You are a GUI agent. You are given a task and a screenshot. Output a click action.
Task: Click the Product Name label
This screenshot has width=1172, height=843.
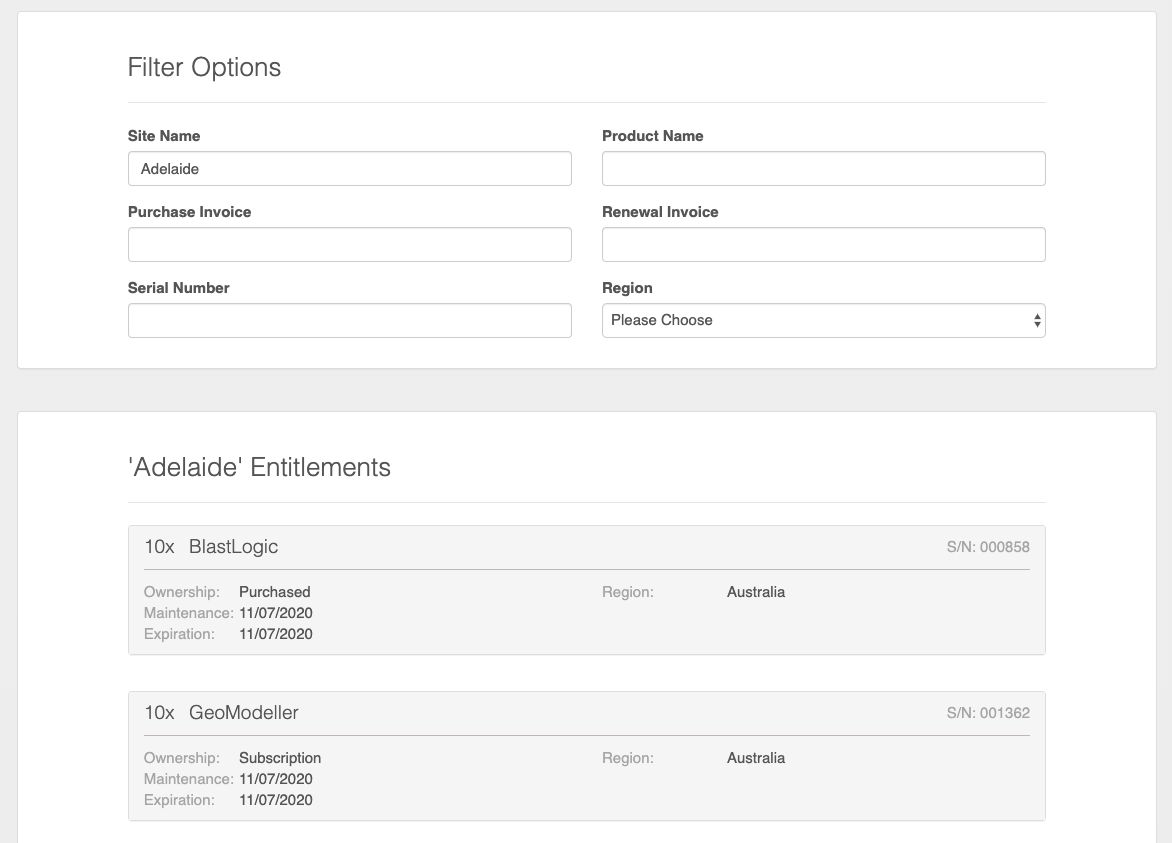[x=652, y=136]
